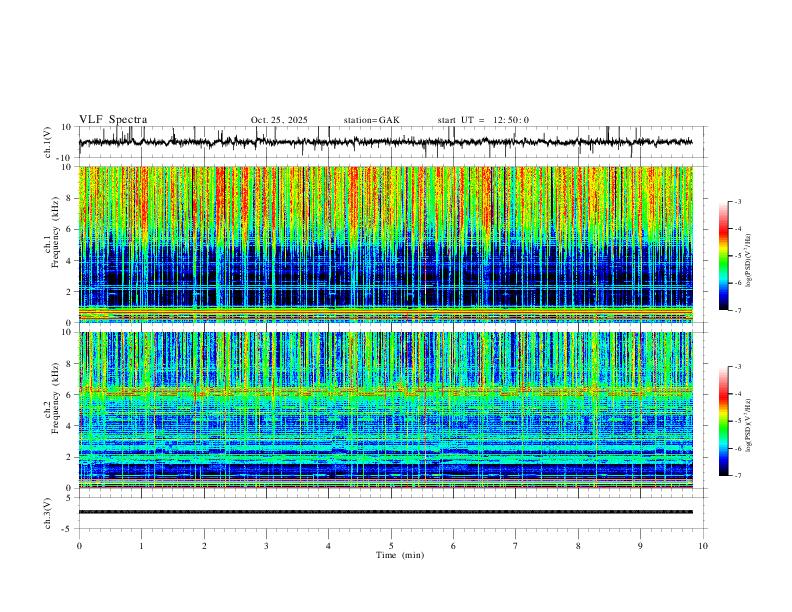Click the "-3" tick of ch.2 colorbar
Viewport: 792px width, 612px height.
tap(737, 367)
